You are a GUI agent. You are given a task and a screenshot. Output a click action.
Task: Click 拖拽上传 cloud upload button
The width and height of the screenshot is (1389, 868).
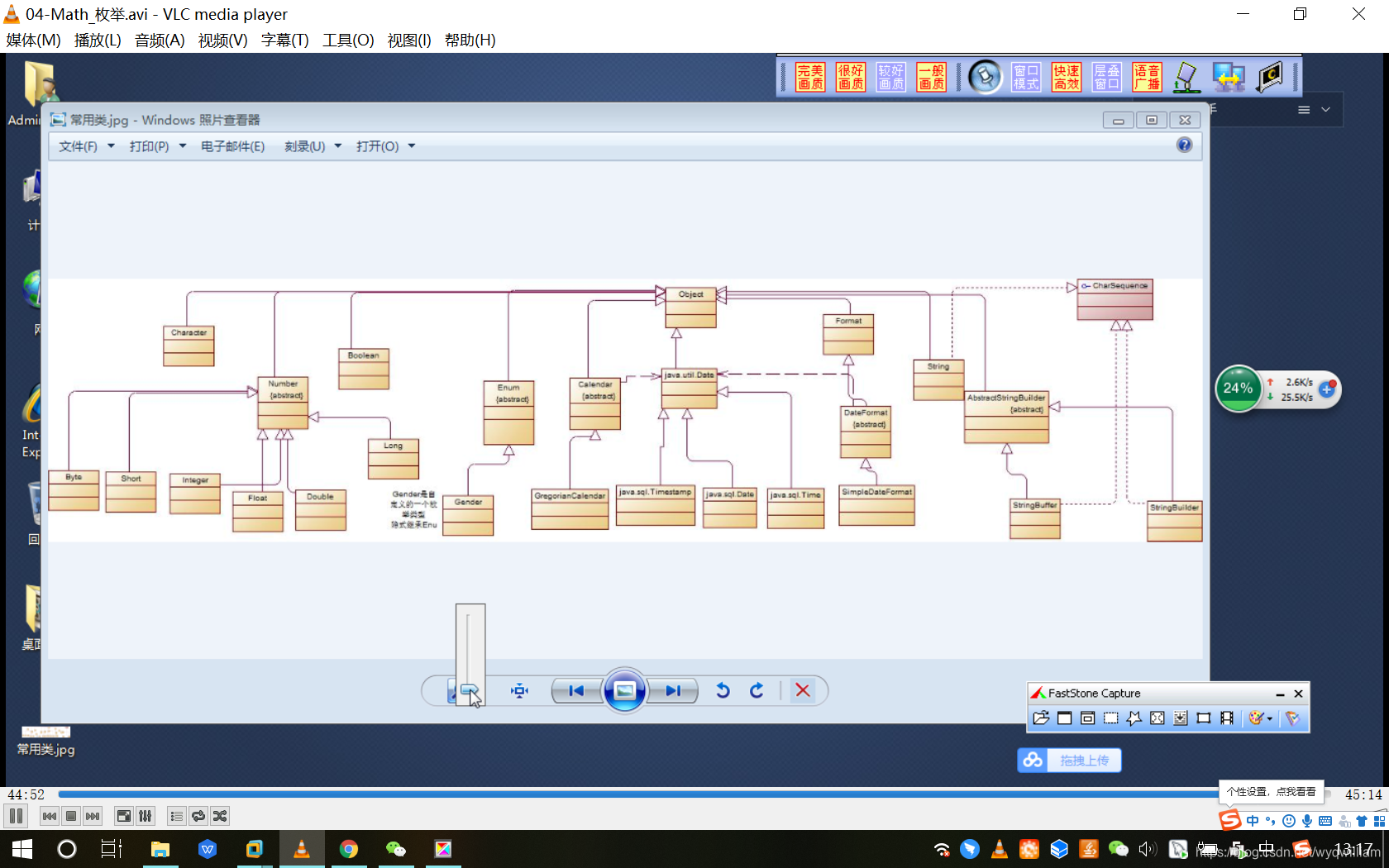1069,760
